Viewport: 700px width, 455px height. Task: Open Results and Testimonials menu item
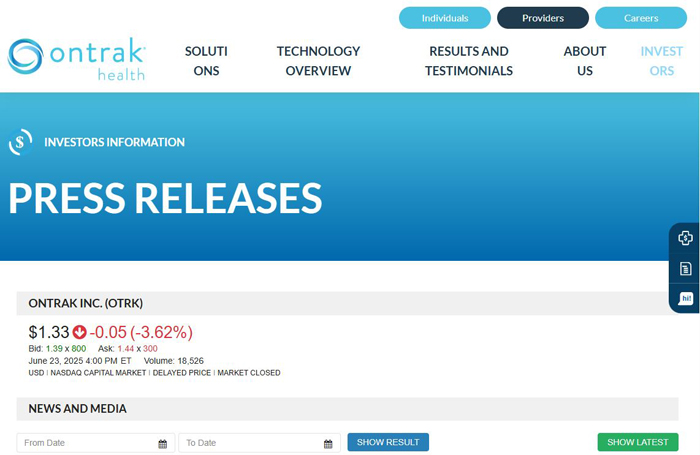(469, 61)
